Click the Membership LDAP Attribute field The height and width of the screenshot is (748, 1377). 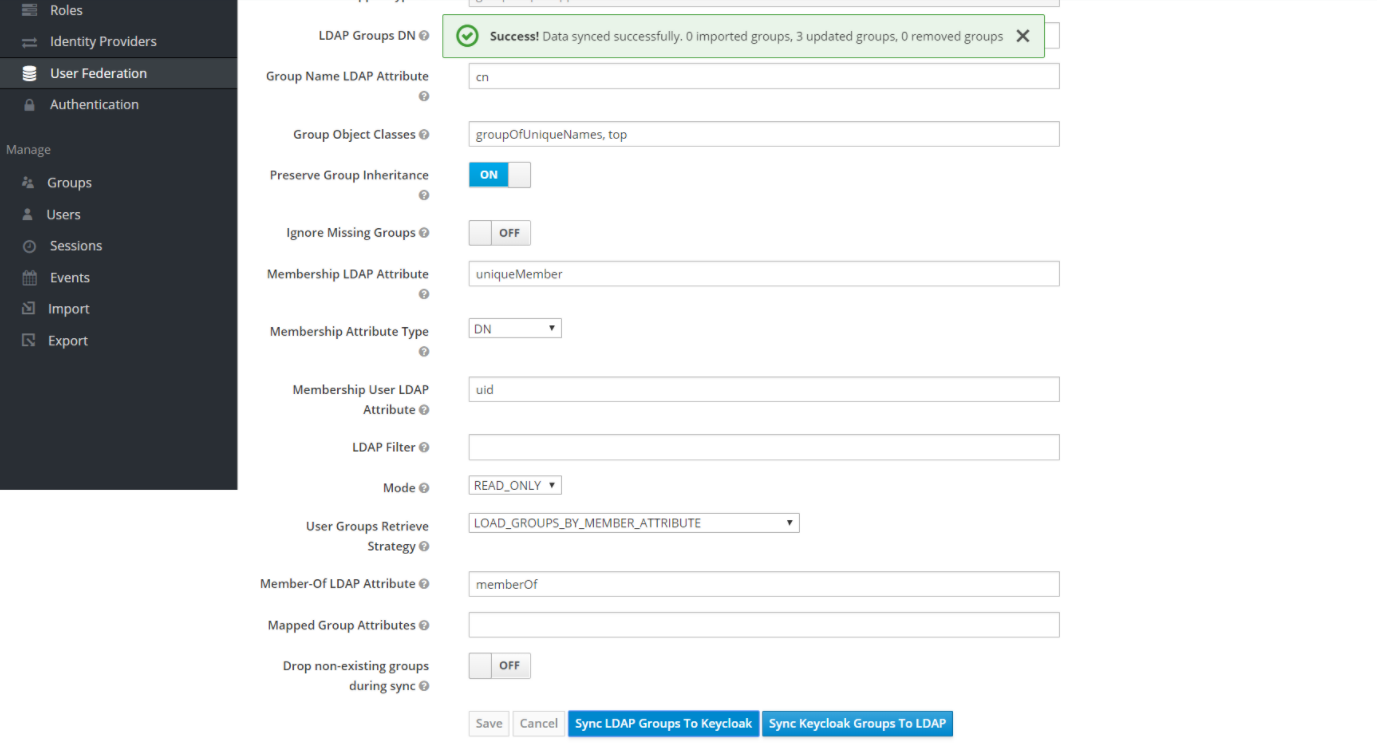click(x=764, y=274)
